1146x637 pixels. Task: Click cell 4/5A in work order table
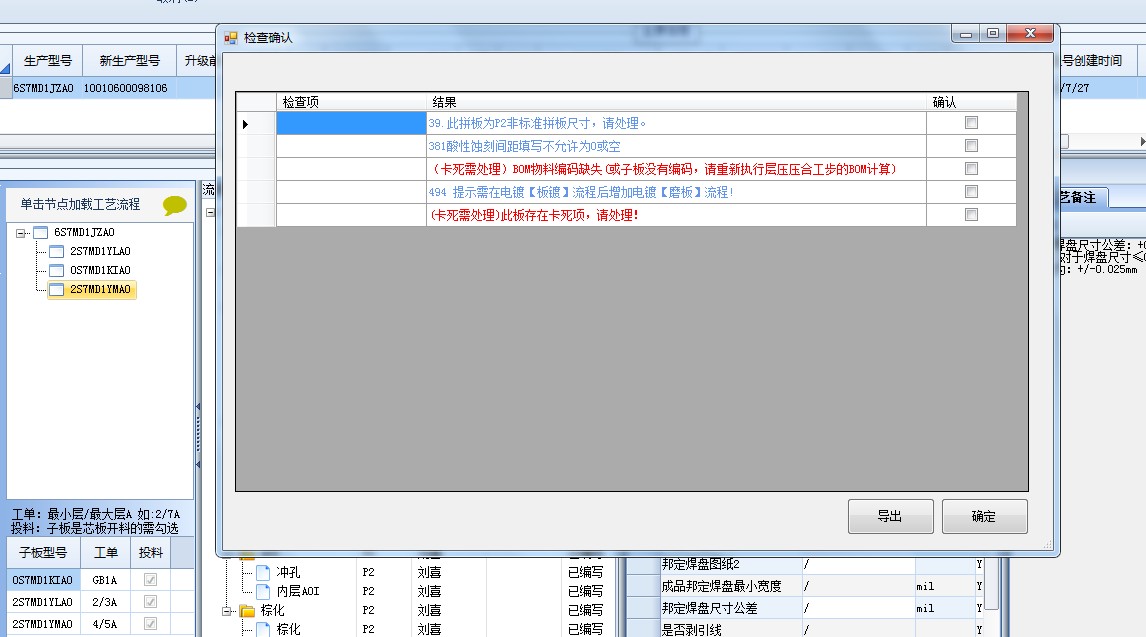105,624
